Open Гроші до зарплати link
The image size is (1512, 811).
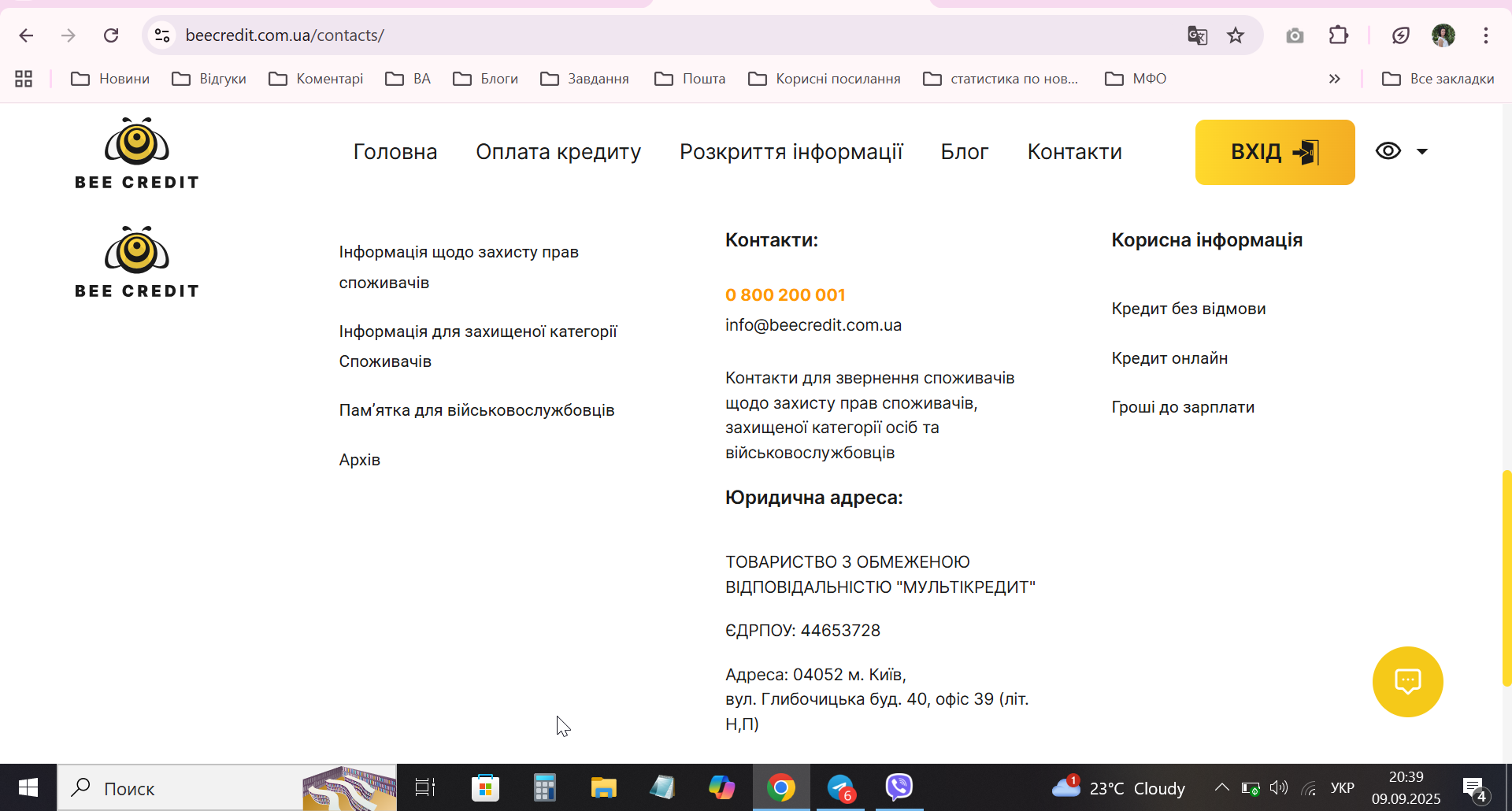pyautogui.click(x=1183, y=407)
